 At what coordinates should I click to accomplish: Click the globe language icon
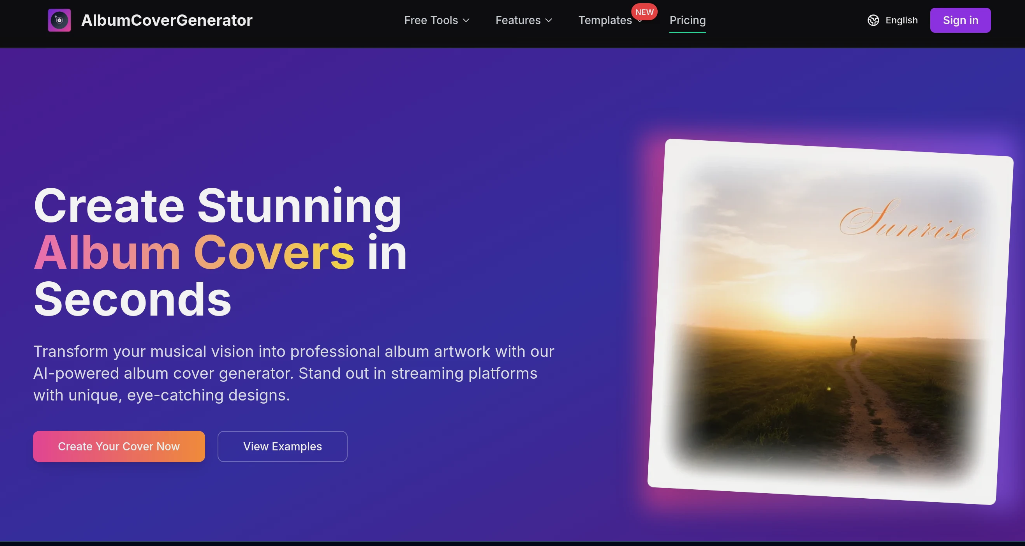873,20
